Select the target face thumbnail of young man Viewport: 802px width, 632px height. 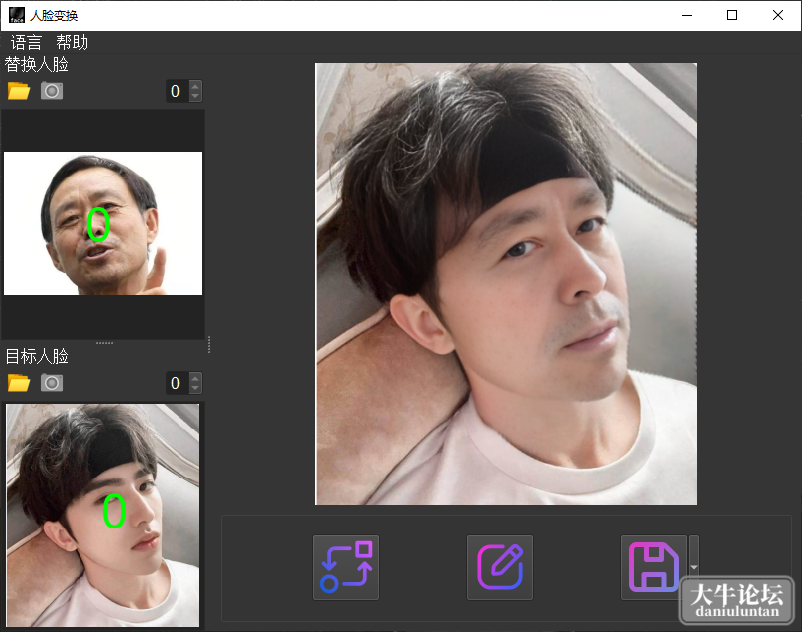(x=102, y=515)
